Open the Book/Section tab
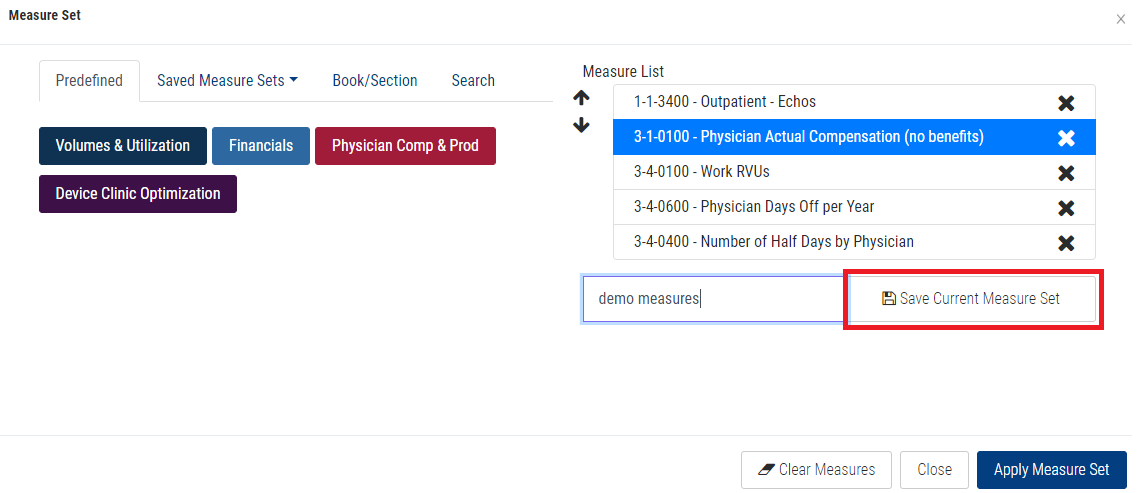The image size is (1137, 493). (x=375, y=81)
